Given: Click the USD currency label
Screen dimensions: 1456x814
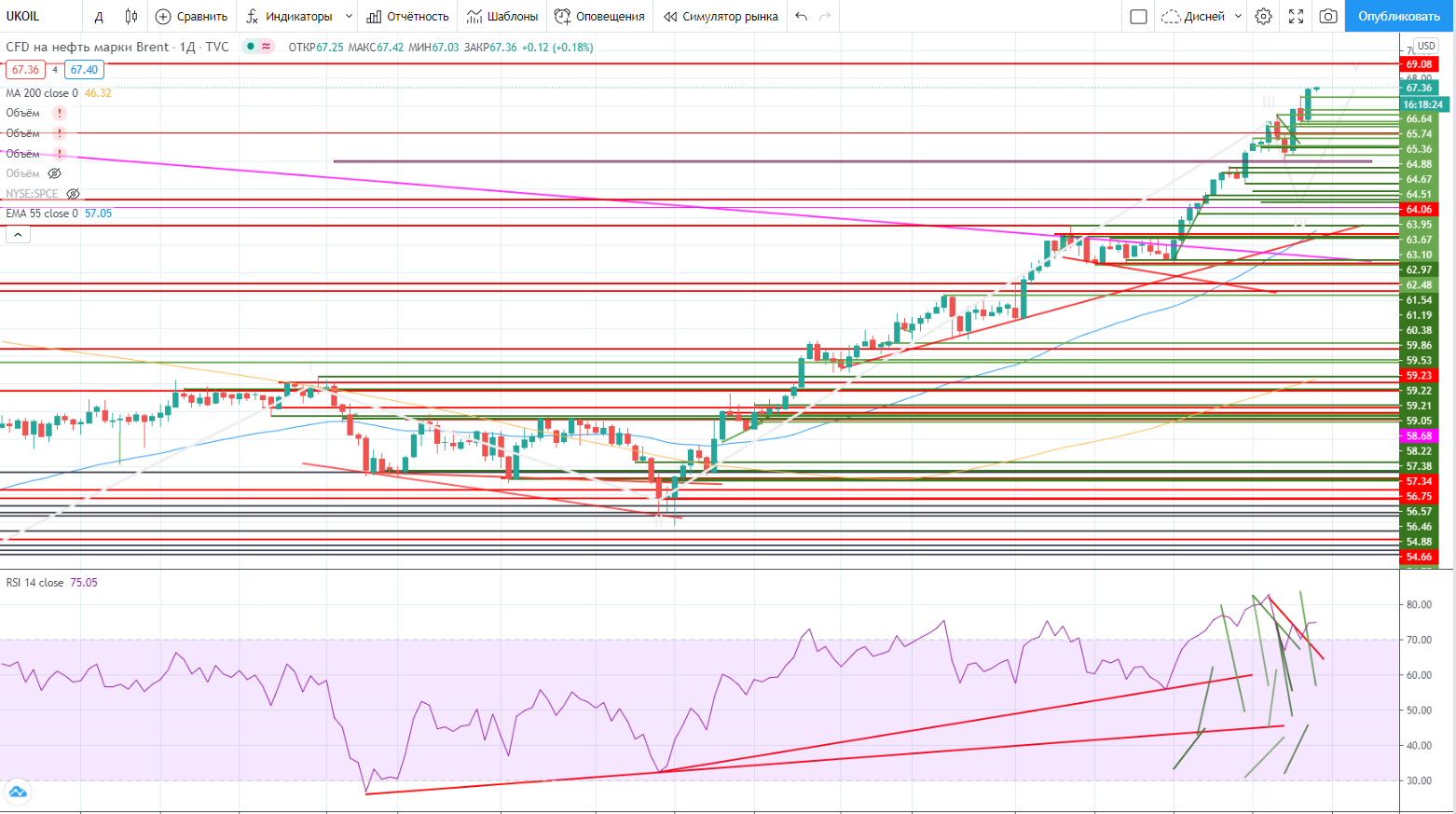Looking at the screenshot, I should coord(1426,46).
